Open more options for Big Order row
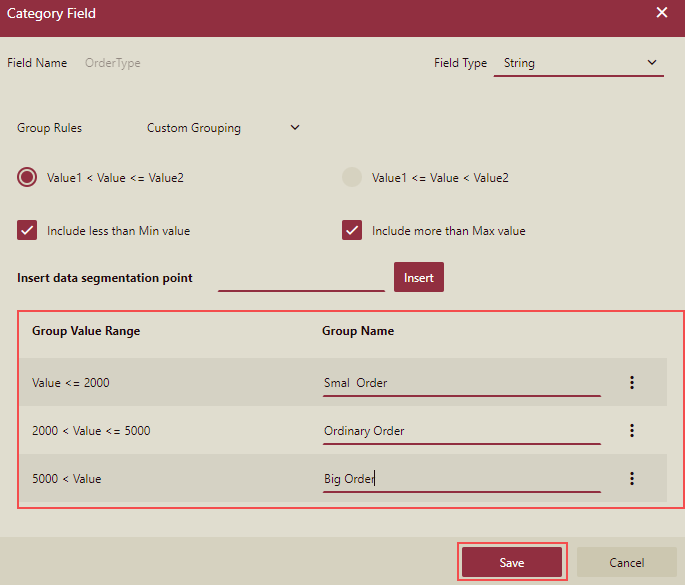685x585 pixels. click(x=631, y=478)
